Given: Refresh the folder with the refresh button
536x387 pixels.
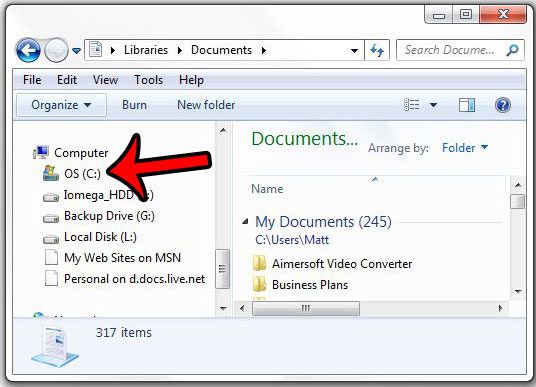Looking at the screenshot, I should pos(377,51).
